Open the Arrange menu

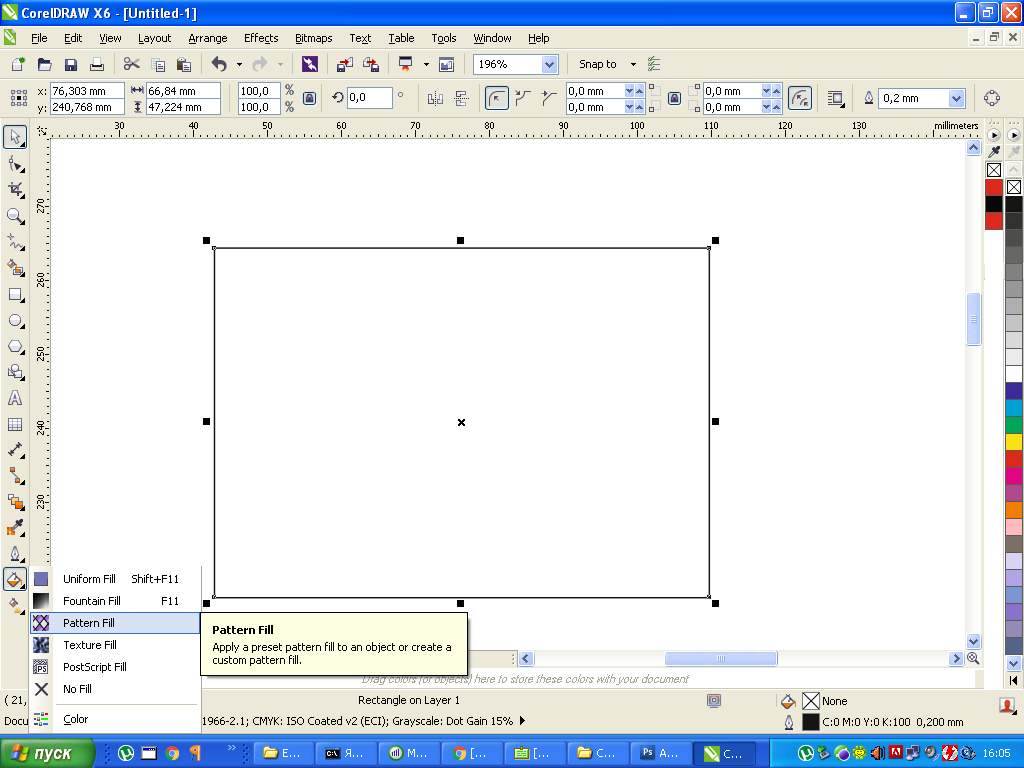pos(208,38)
